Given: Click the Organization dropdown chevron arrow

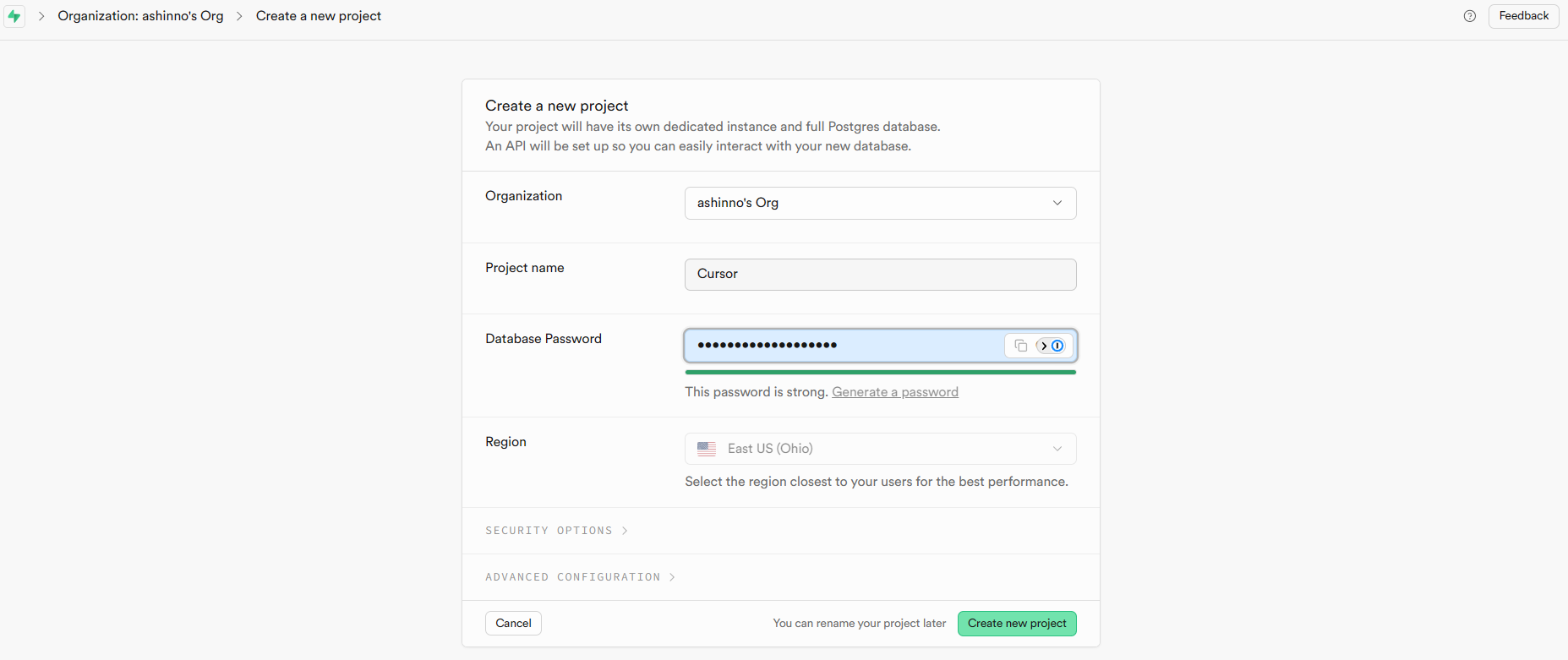Looking at the screenshot, I should (1057, 203).
